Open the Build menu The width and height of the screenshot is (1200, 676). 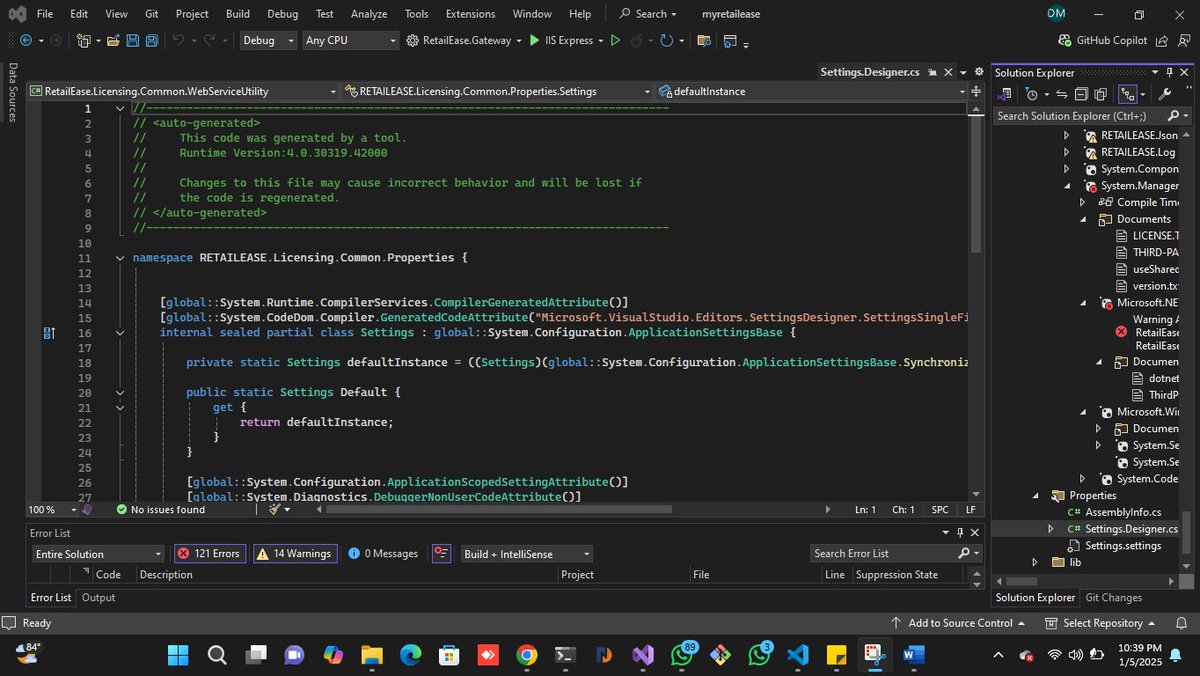[238, 14]
